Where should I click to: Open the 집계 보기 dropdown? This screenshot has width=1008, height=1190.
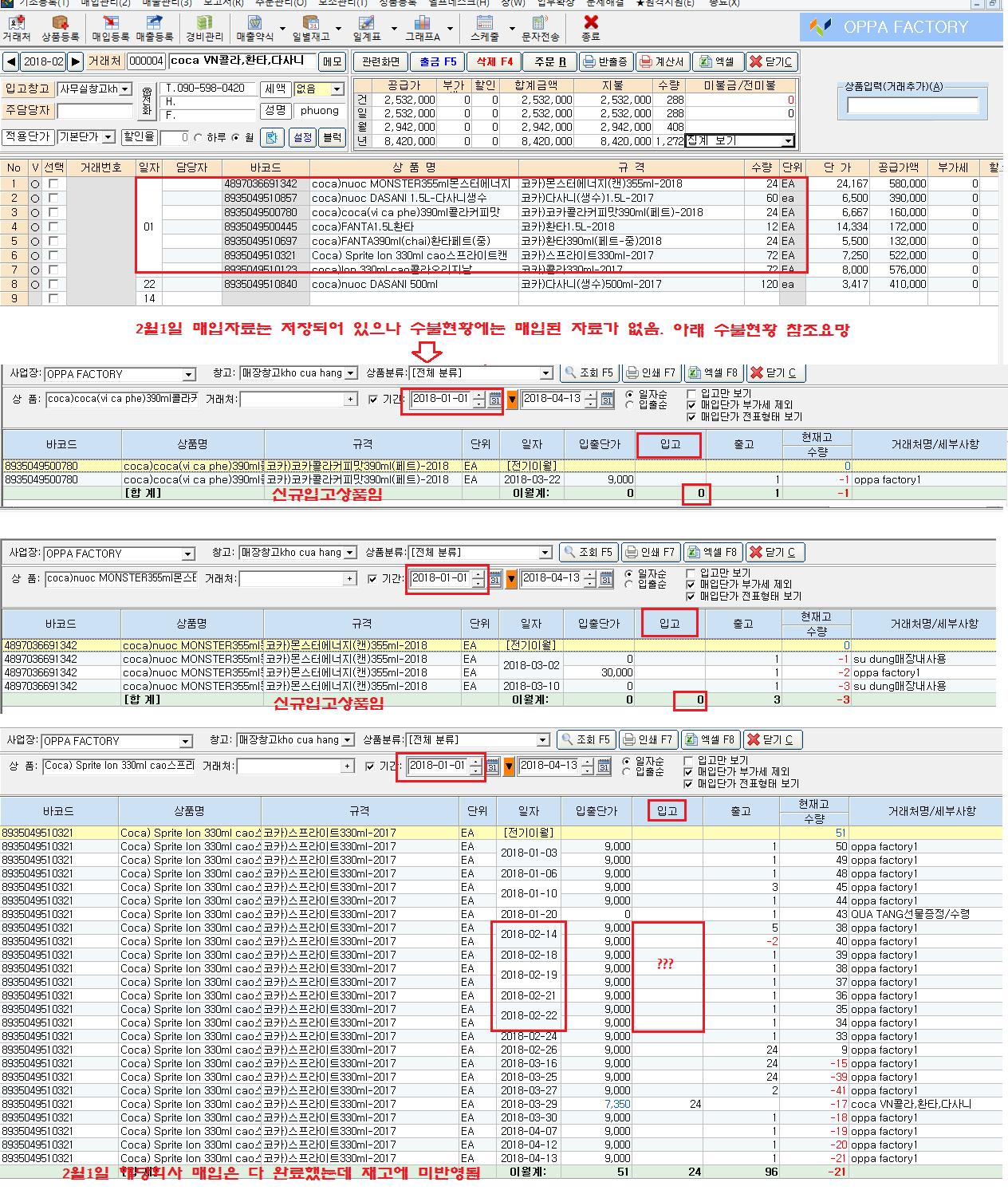[x=788, y=141]
